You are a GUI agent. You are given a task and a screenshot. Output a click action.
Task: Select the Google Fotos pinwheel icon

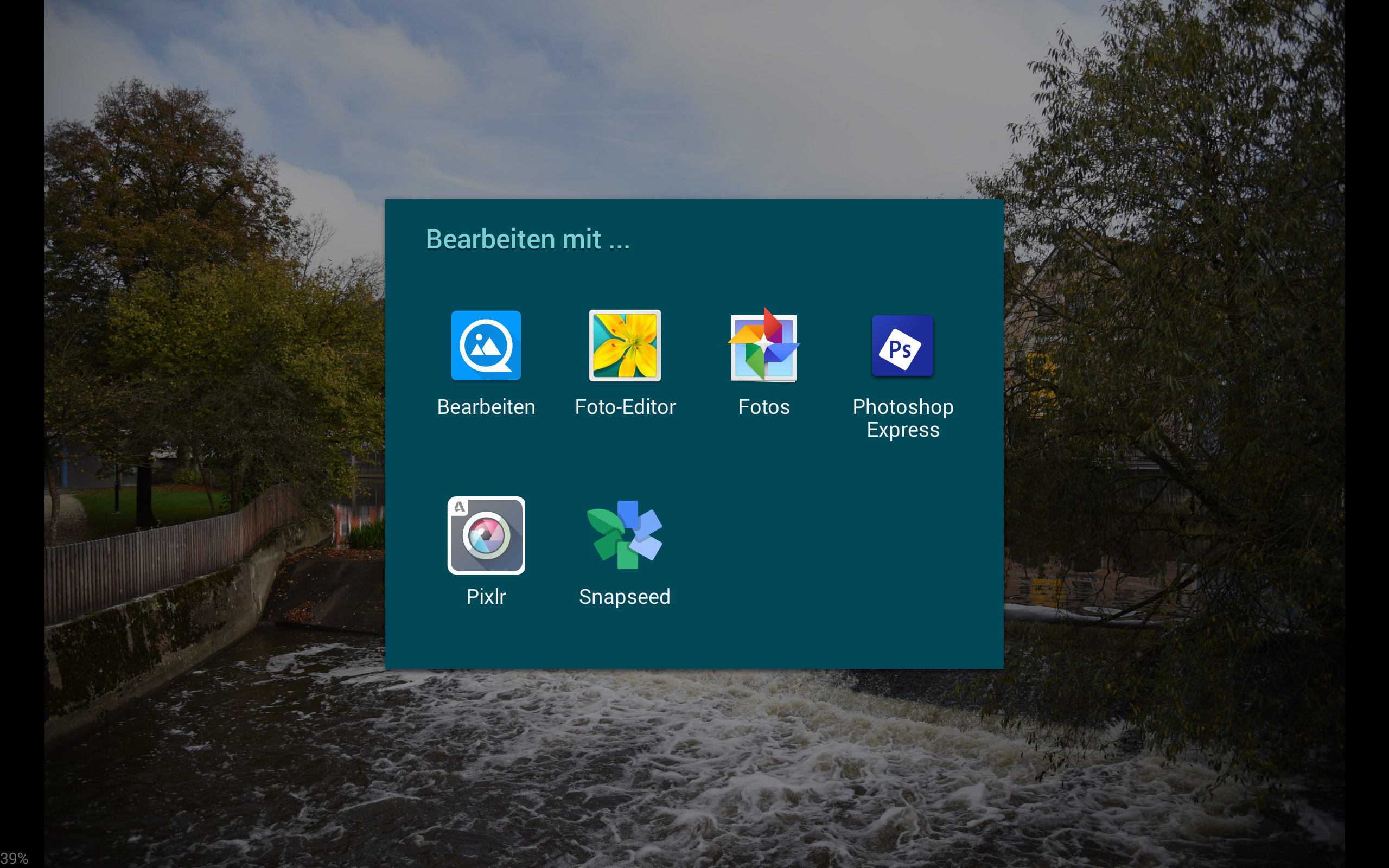click(x=763, y=344)
